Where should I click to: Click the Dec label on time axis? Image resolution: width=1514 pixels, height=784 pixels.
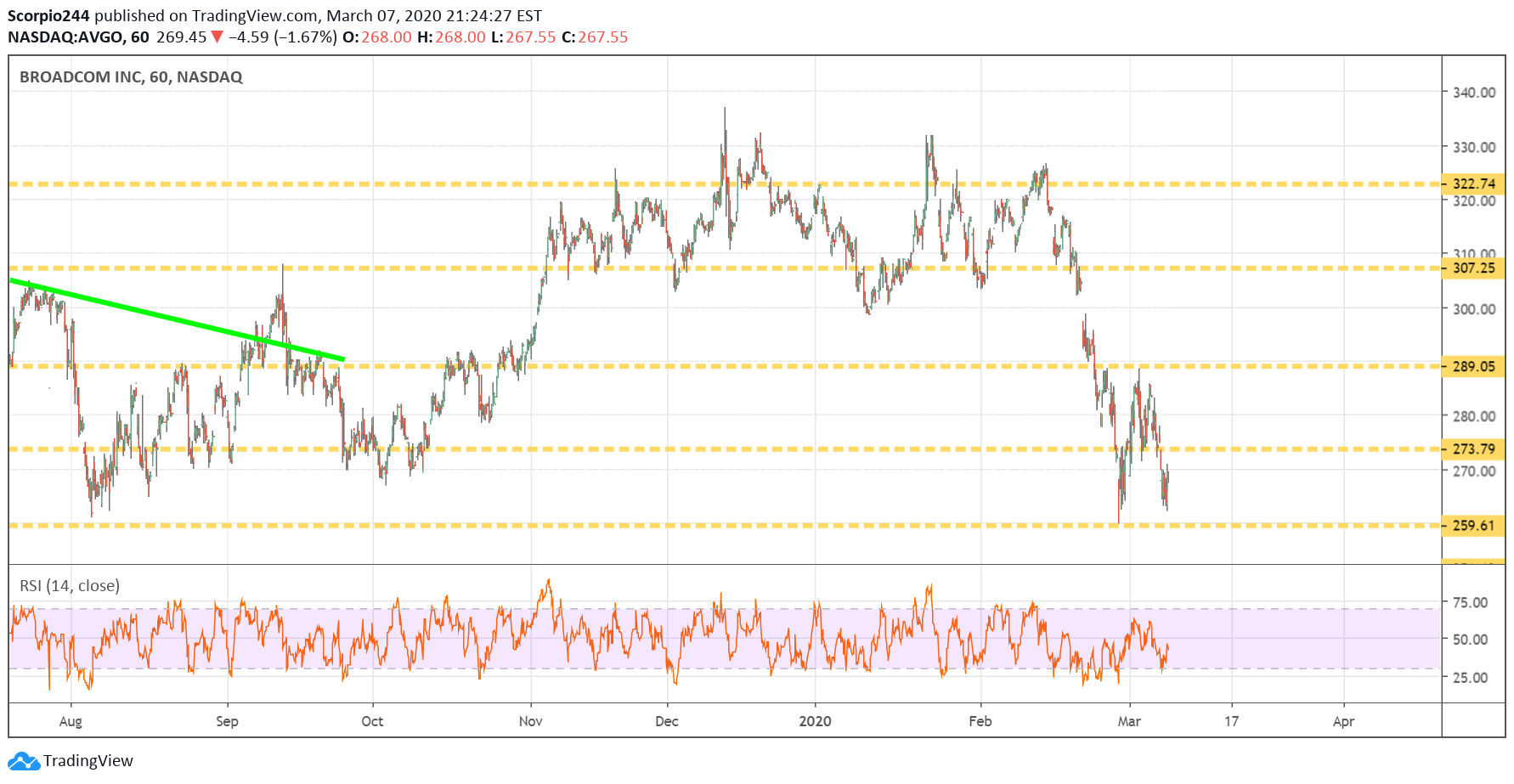coord(667,721)
